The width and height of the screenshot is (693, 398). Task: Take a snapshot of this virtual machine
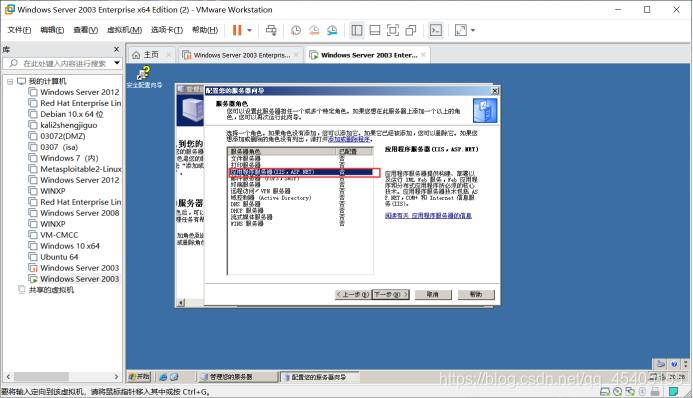[296, 30]
